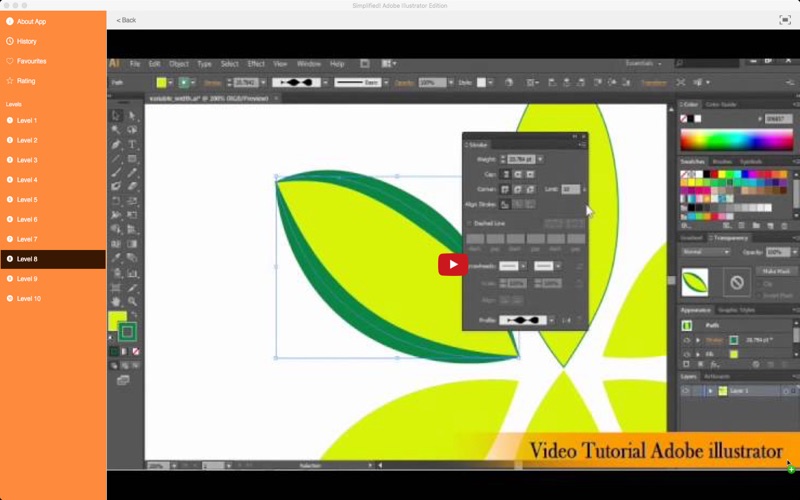
Task: Select the Selection tool in Illustrator toolbox
Action: click(116, 115)
